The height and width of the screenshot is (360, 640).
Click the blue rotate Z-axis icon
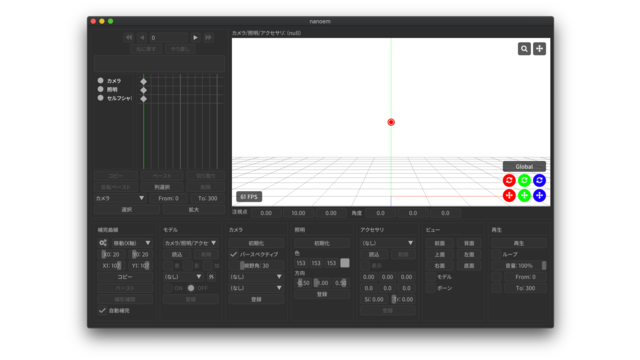pyautogui.click(x=539, y=180)
